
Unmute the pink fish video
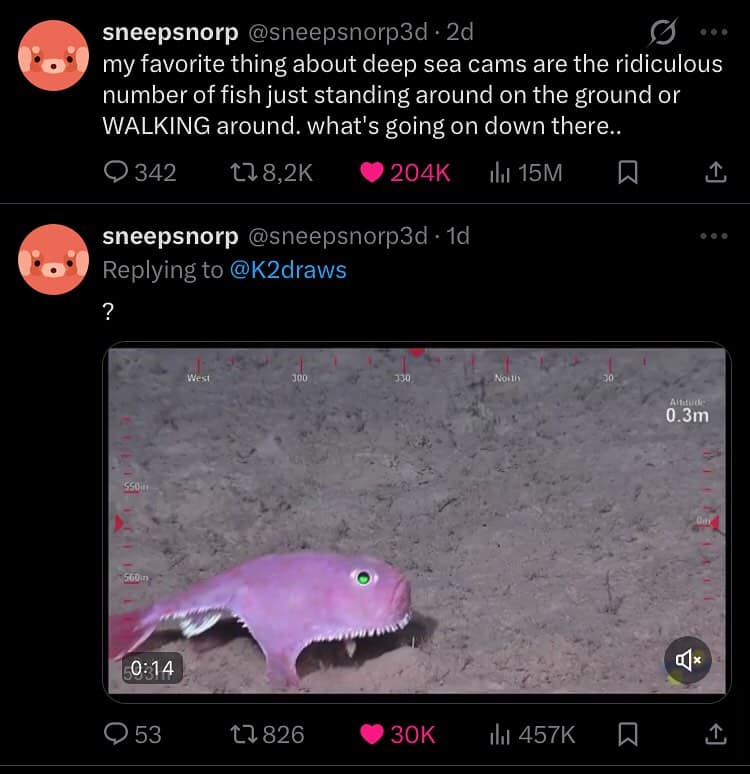point(688,660)
